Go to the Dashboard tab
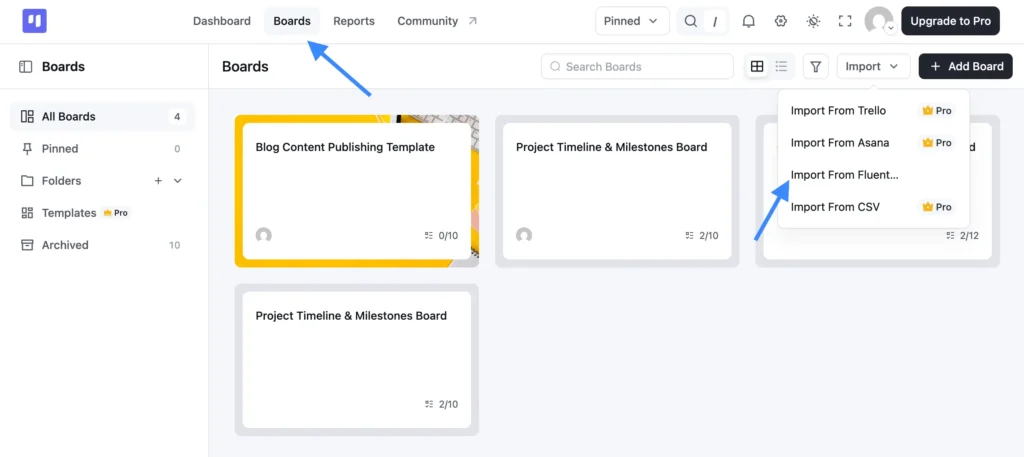The height and width of the screenshot is (457, 1024). [222, 21]
